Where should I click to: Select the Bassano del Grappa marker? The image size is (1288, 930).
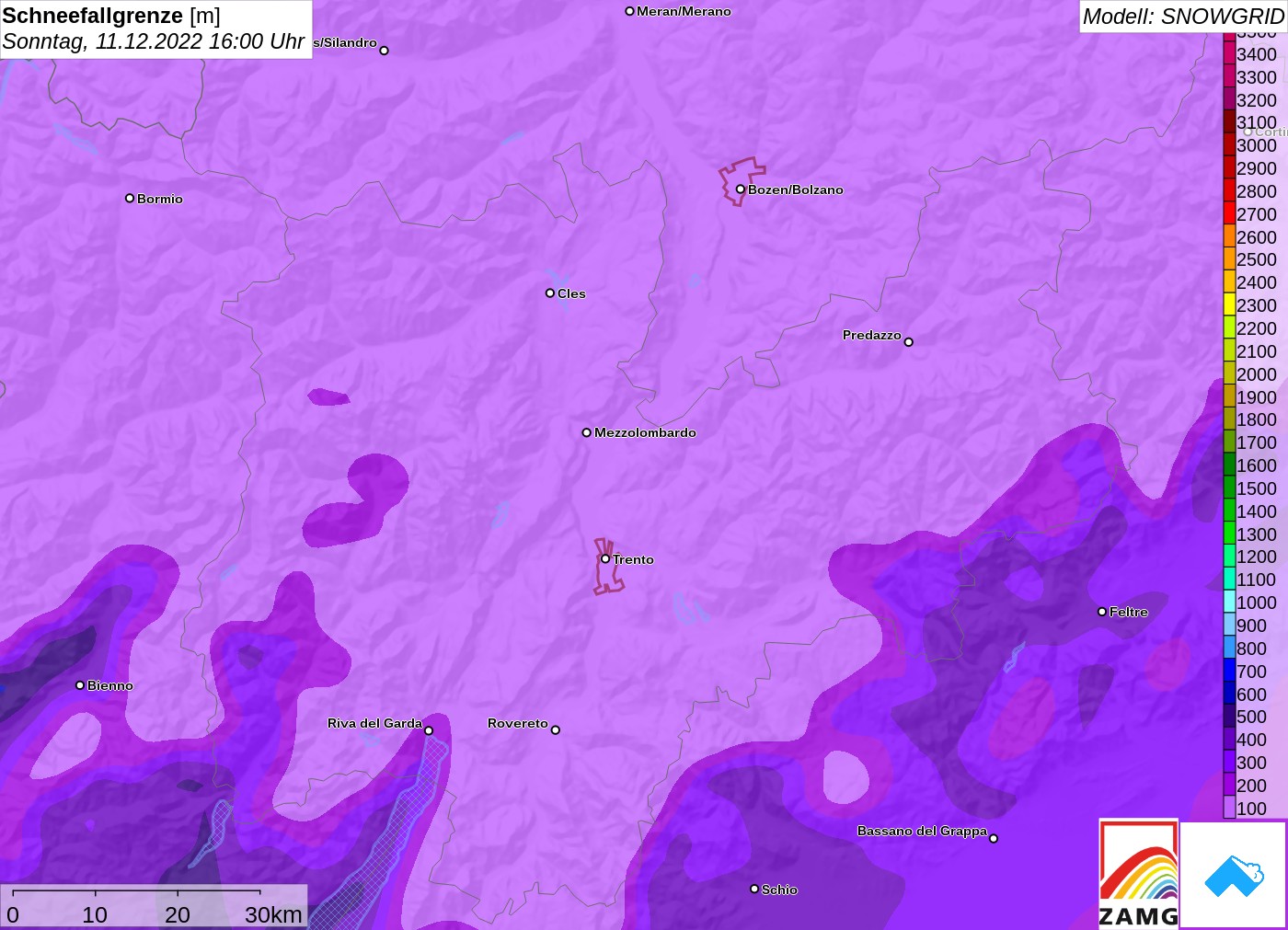[994, 838]
